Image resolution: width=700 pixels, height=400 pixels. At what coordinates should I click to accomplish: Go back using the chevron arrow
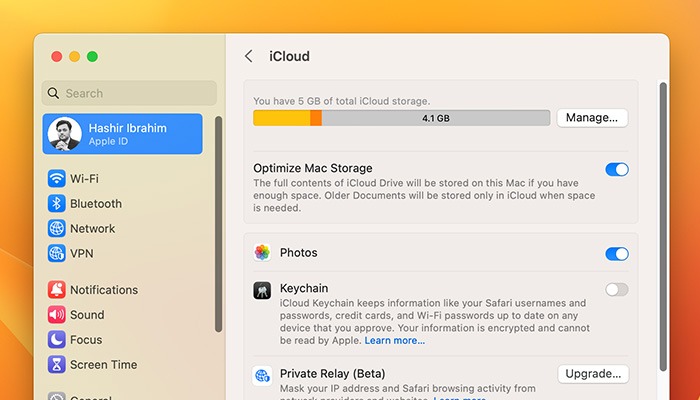coord(249,56)
